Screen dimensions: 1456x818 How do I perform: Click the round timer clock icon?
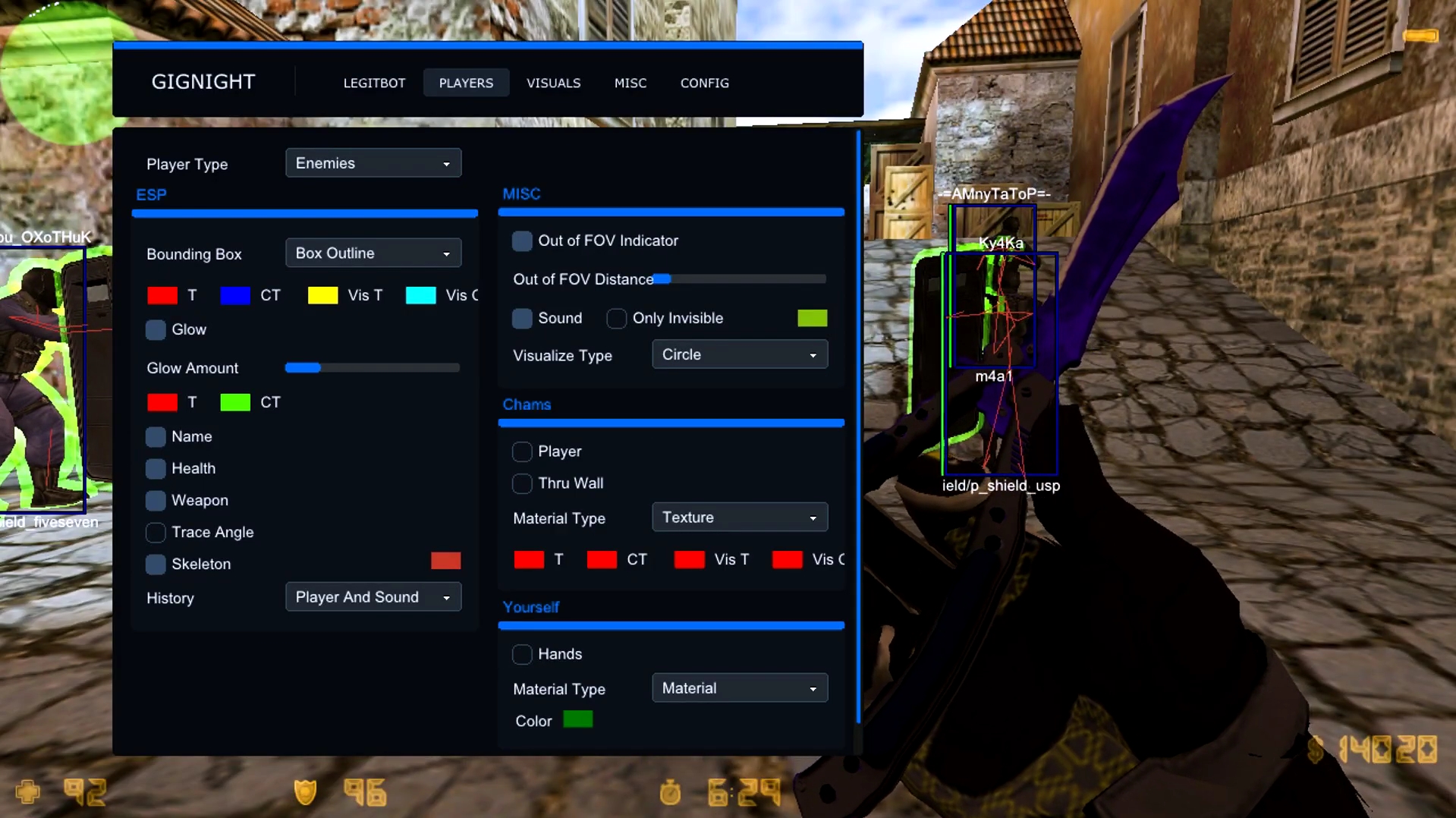pyautogui.click(x=671, y=792)
